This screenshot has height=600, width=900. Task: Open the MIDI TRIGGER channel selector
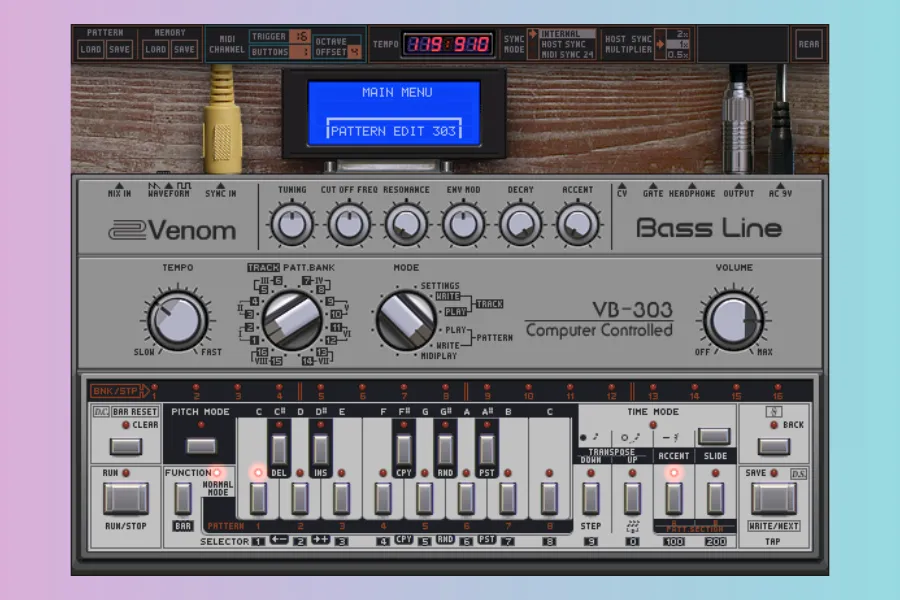click(x=301, y=37)
